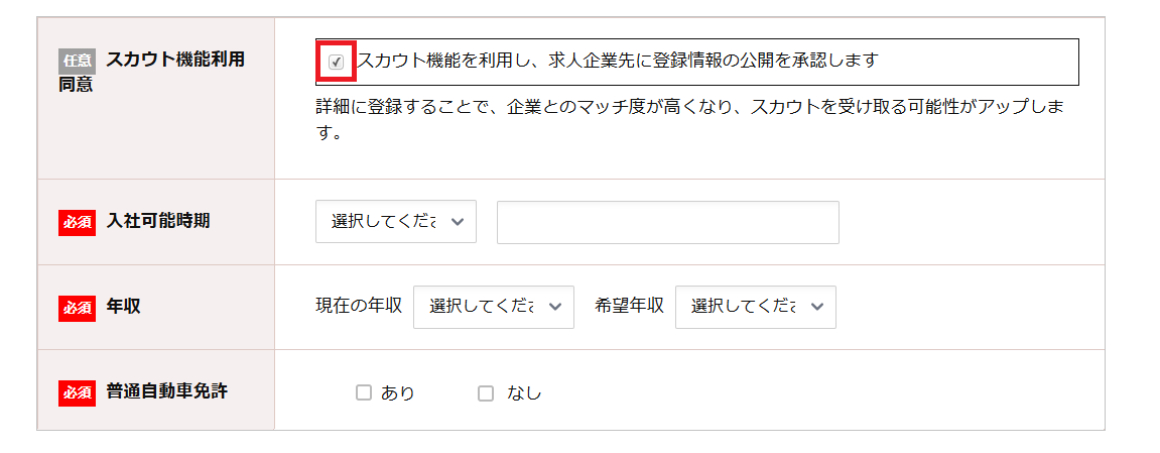The width and height of the screenshot is (1160, 453).
Task: Select the 入社可能時期 row heading
Action: pyautogui.click(x=158, y=222)
